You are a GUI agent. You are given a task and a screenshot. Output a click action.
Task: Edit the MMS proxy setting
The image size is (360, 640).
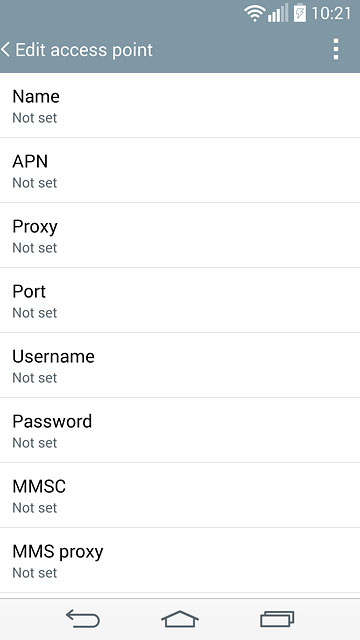180,560
